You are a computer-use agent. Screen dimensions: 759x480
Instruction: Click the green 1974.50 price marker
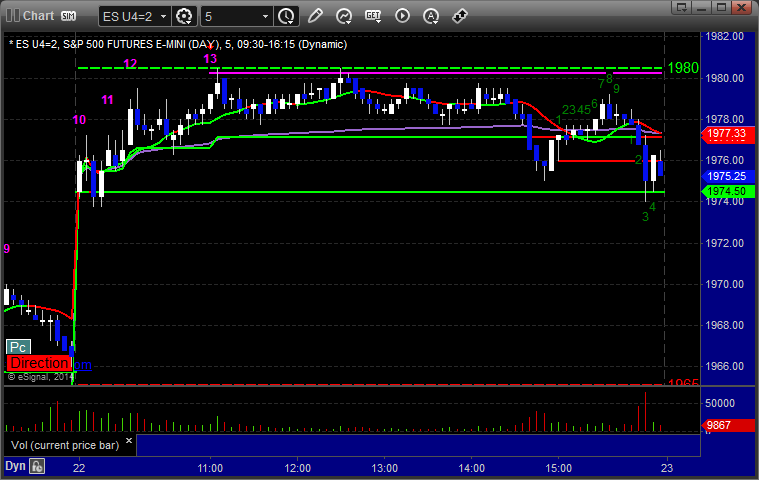728,191
